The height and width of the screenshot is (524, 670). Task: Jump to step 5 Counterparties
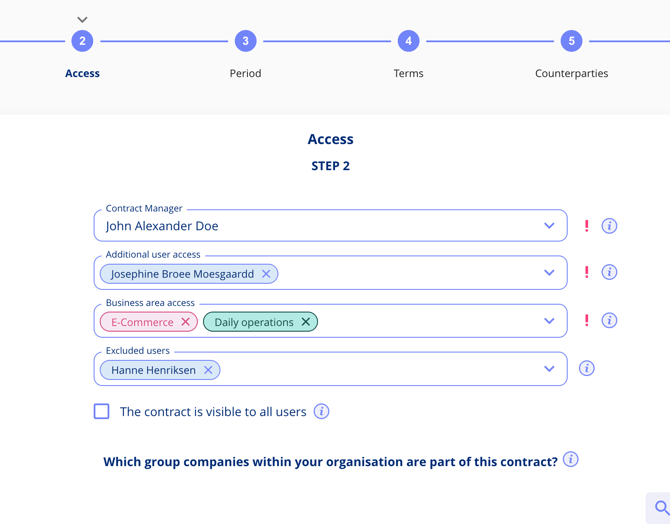[x=571, y=41]
